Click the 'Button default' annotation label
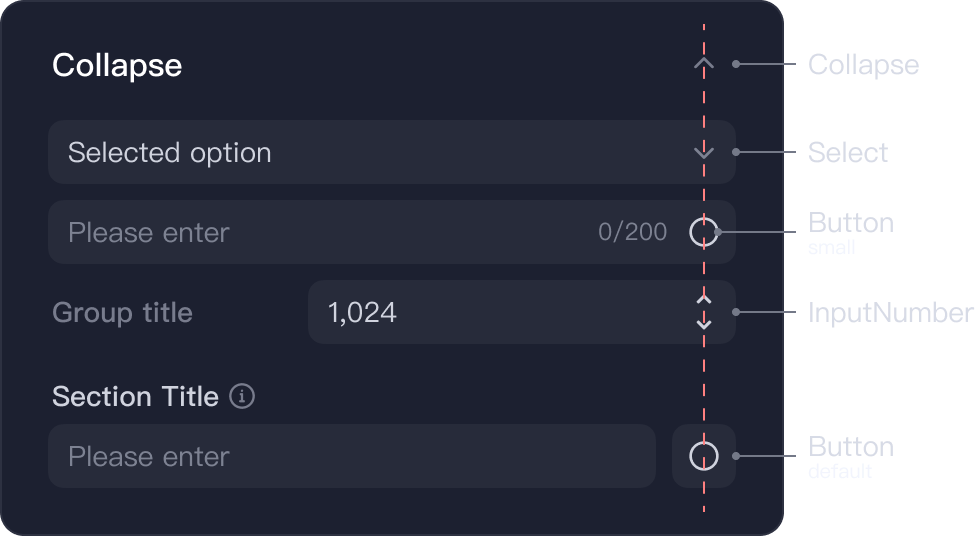 coord(851,456)
